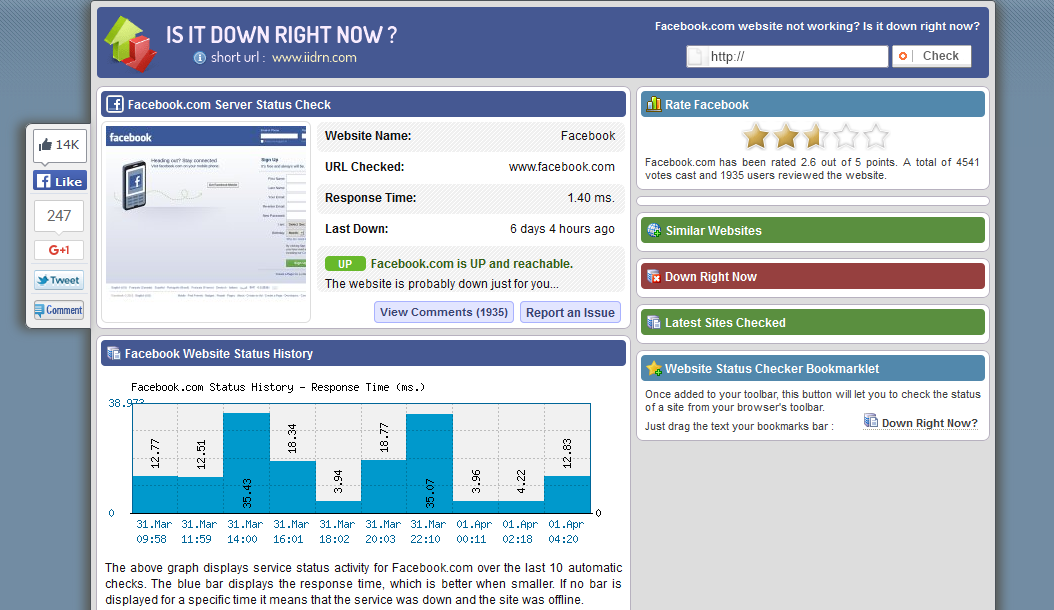Image resolution: width=1054 pixels, height=610 pixels.
Task: Click the 01.Apr 04:20 axis label
Action: pos(565,531)
